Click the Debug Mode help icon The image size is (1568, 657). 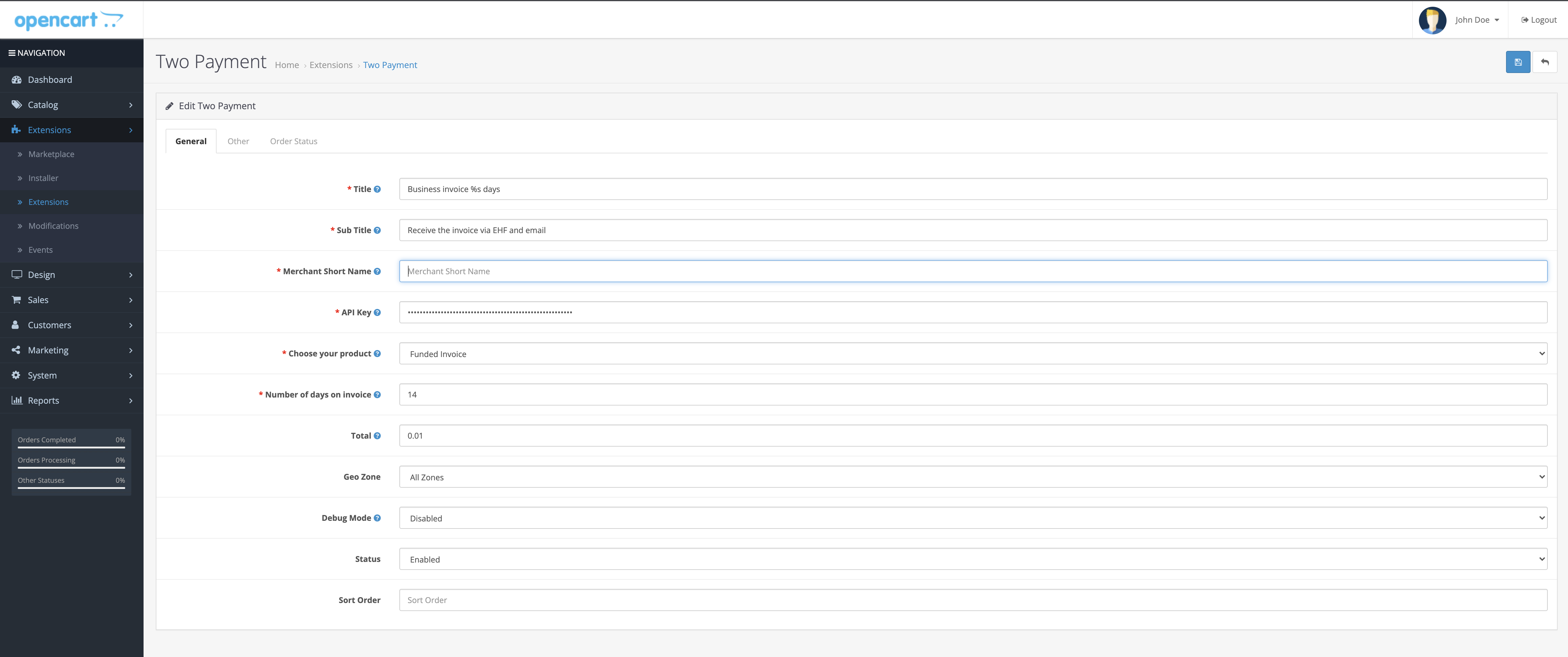click(x=377, y=518)
